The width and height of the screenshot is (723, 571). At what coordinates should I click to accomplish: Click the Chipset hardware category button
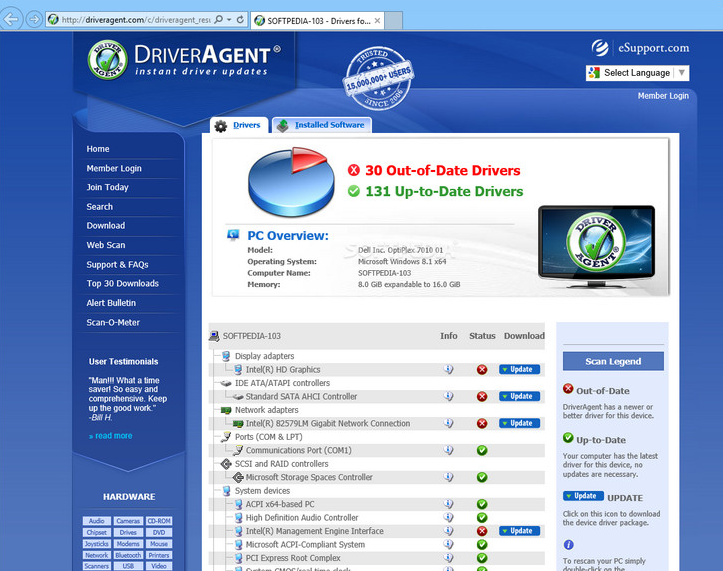pos(97,532)
